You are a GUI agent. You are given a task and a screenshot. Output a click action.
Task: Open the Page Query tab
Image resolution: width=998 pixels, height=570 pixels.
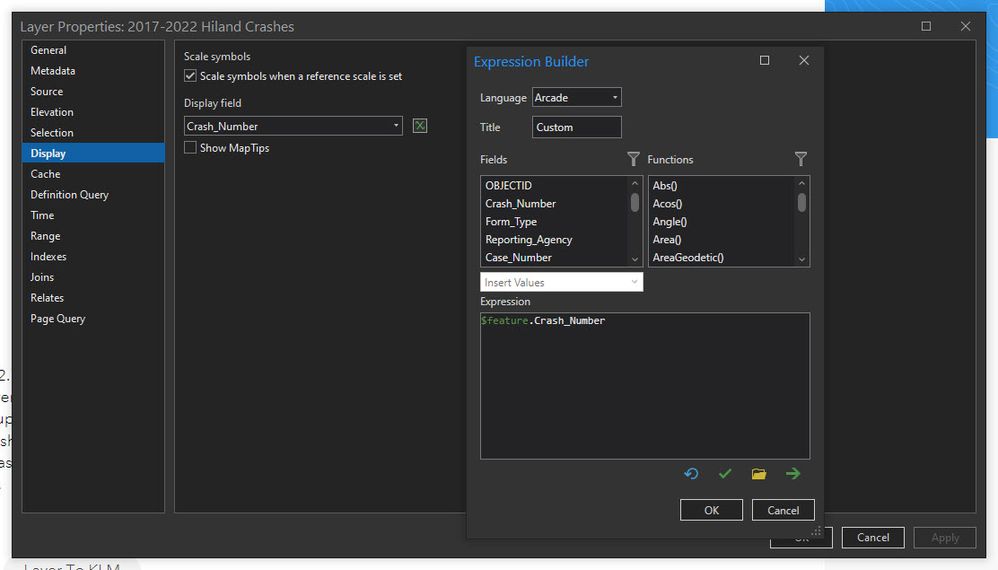93,319
